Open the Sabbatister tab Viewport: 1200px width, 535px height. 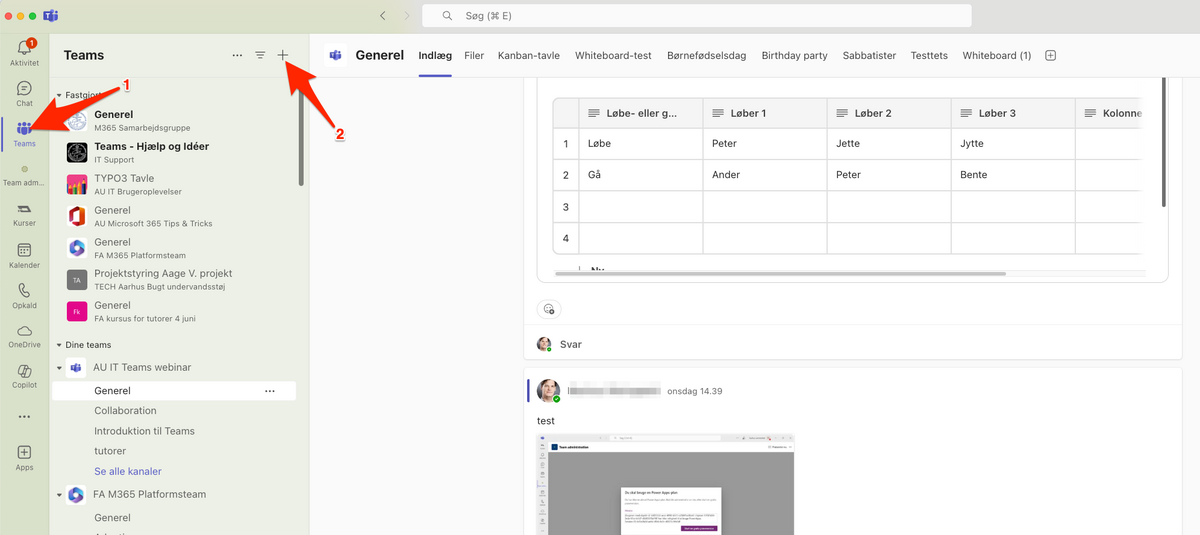coord(869,55)
